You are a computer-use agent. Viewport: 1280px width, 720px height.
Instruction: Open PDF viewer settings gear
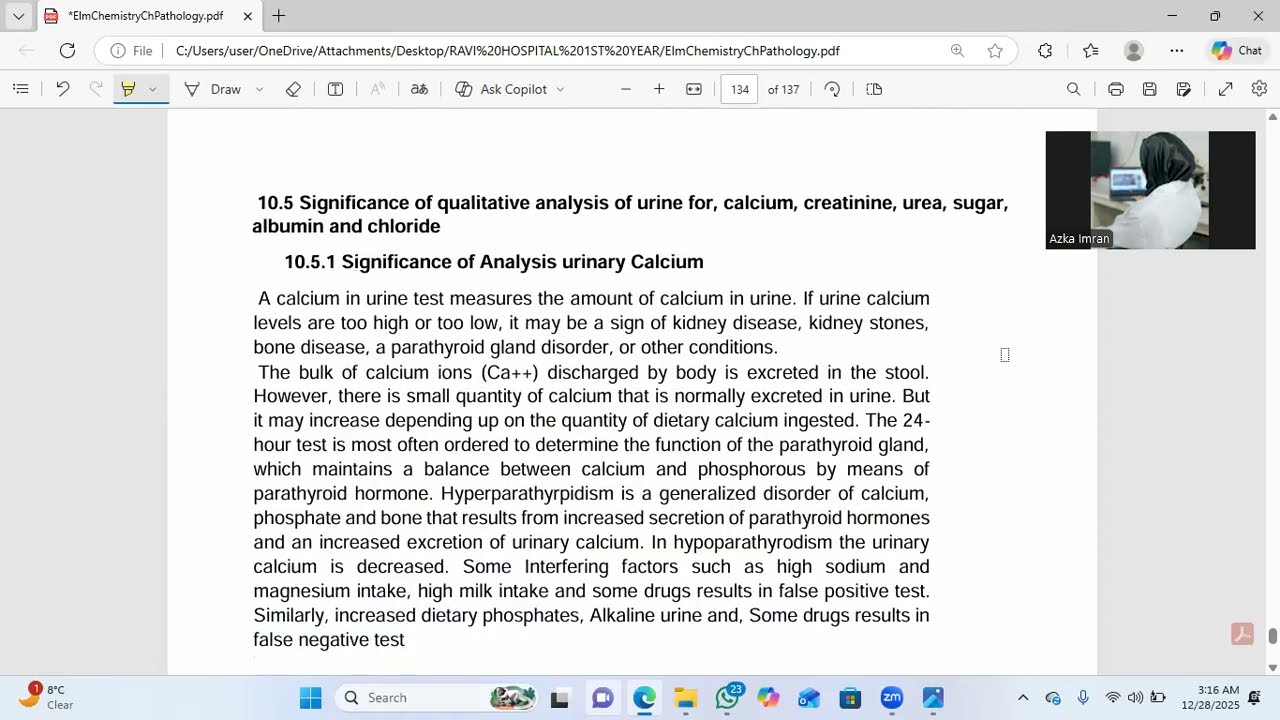pyautogui.click(x=1259, y=89)
